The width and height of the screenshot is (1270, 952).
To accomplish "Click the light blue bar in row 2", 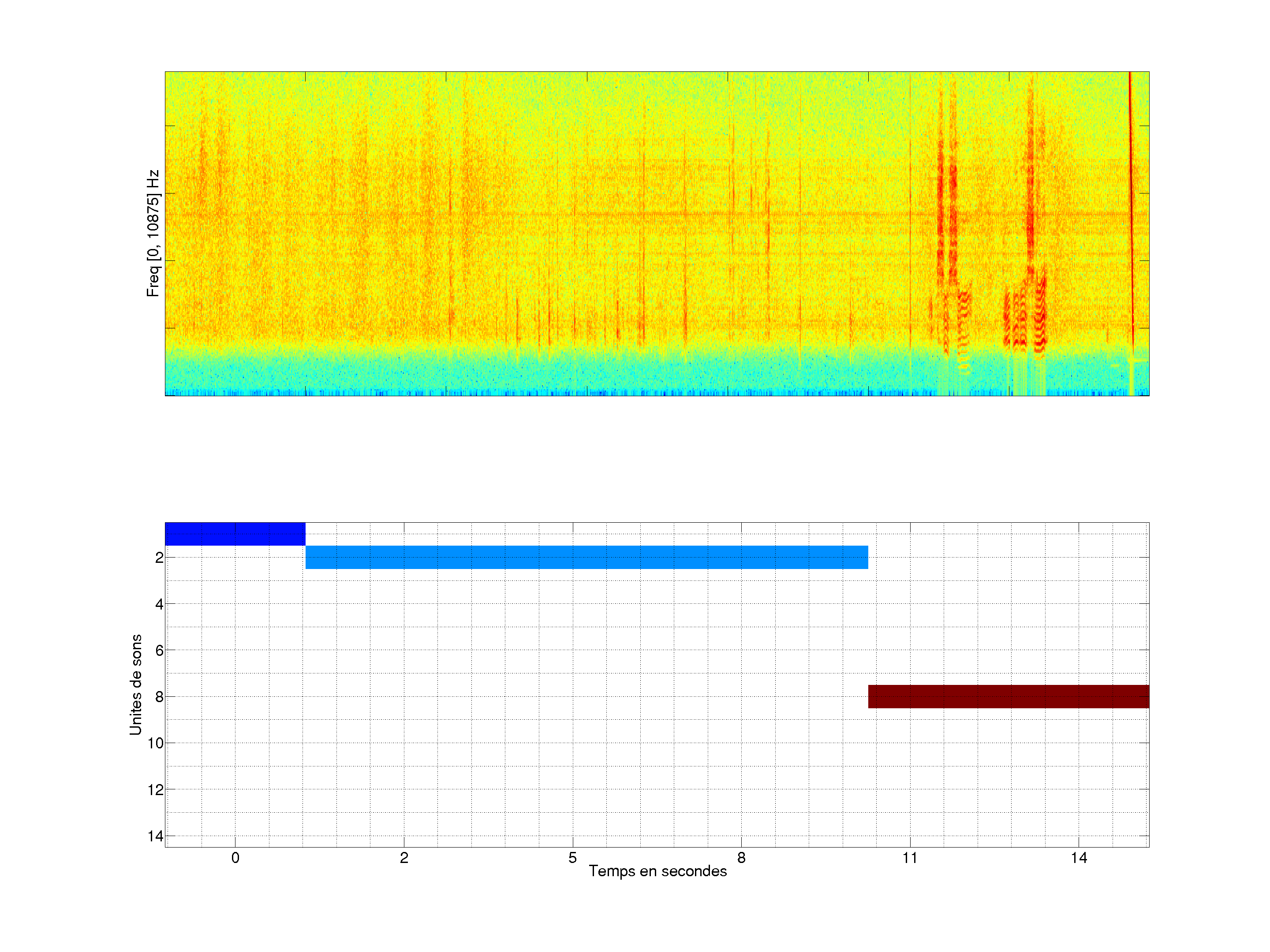I will click(x=586, y=557).
